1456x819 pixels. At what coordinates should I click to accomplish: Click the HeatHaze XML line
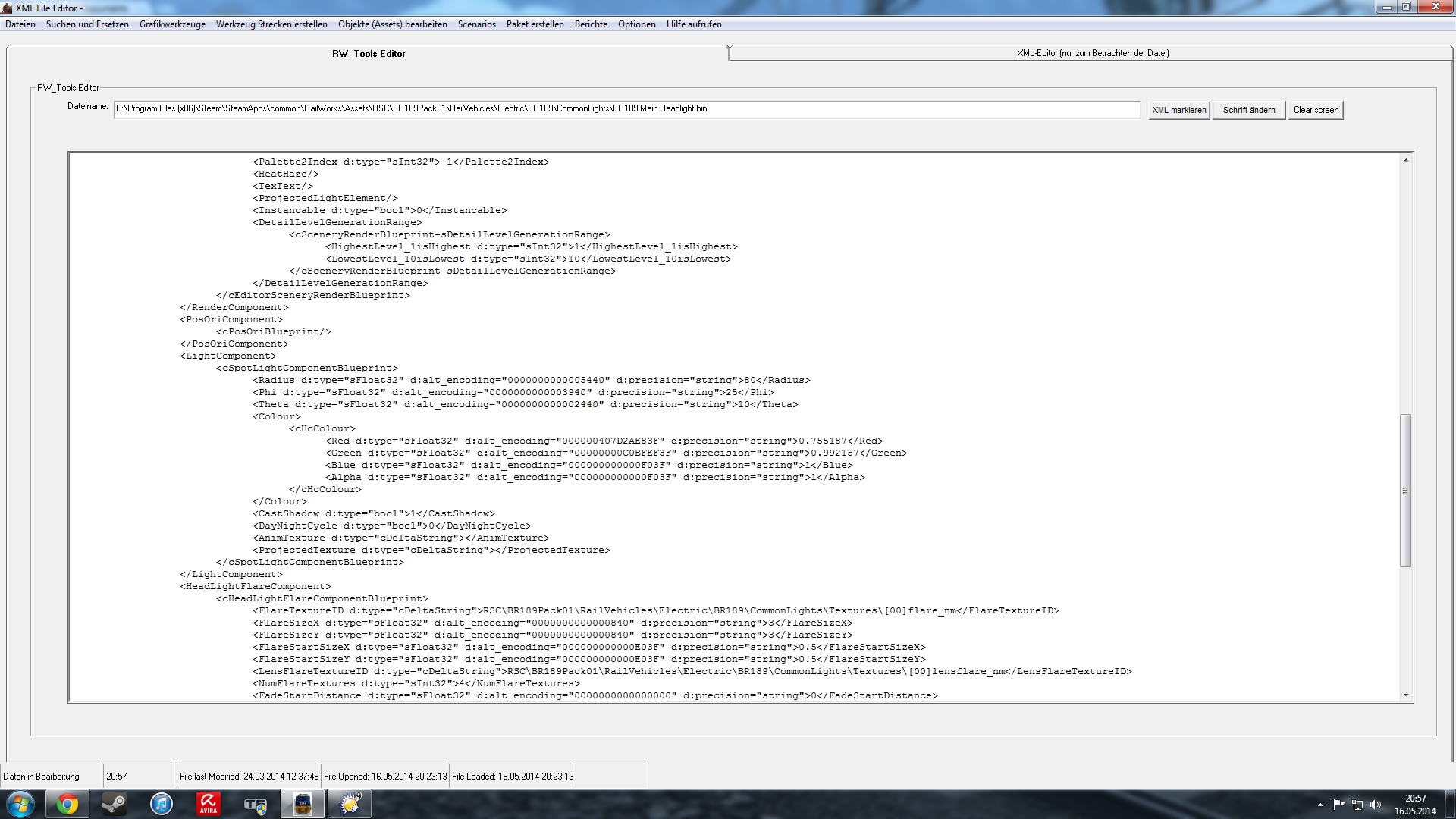tap(286, 174)
